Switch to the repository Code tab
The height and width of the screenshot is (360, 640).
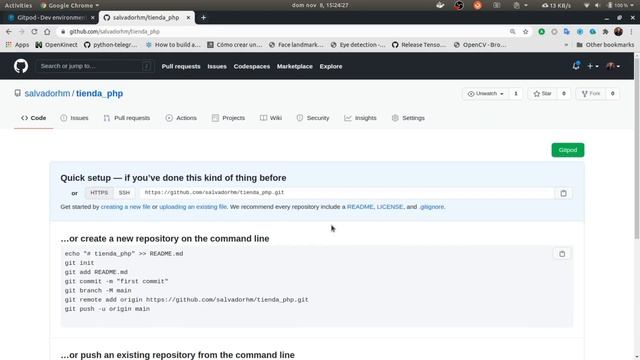click(x=33, y=118)
